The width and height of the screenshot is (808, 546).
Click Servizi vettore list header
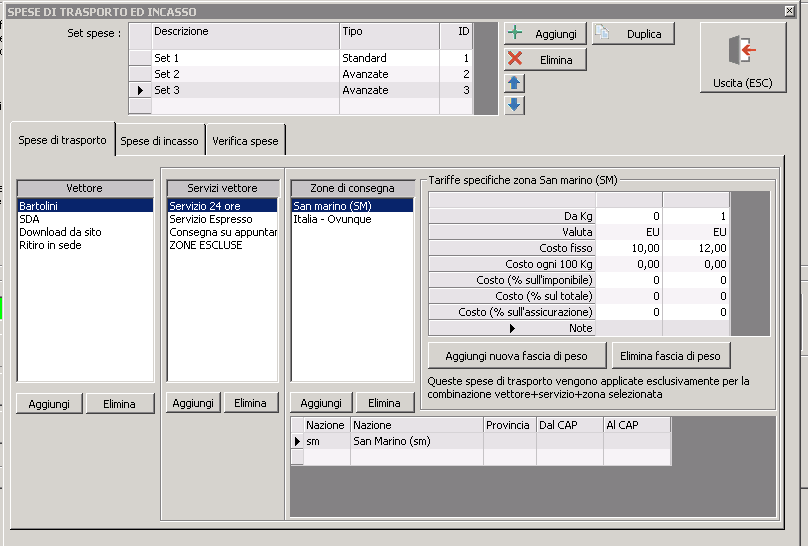223,188
